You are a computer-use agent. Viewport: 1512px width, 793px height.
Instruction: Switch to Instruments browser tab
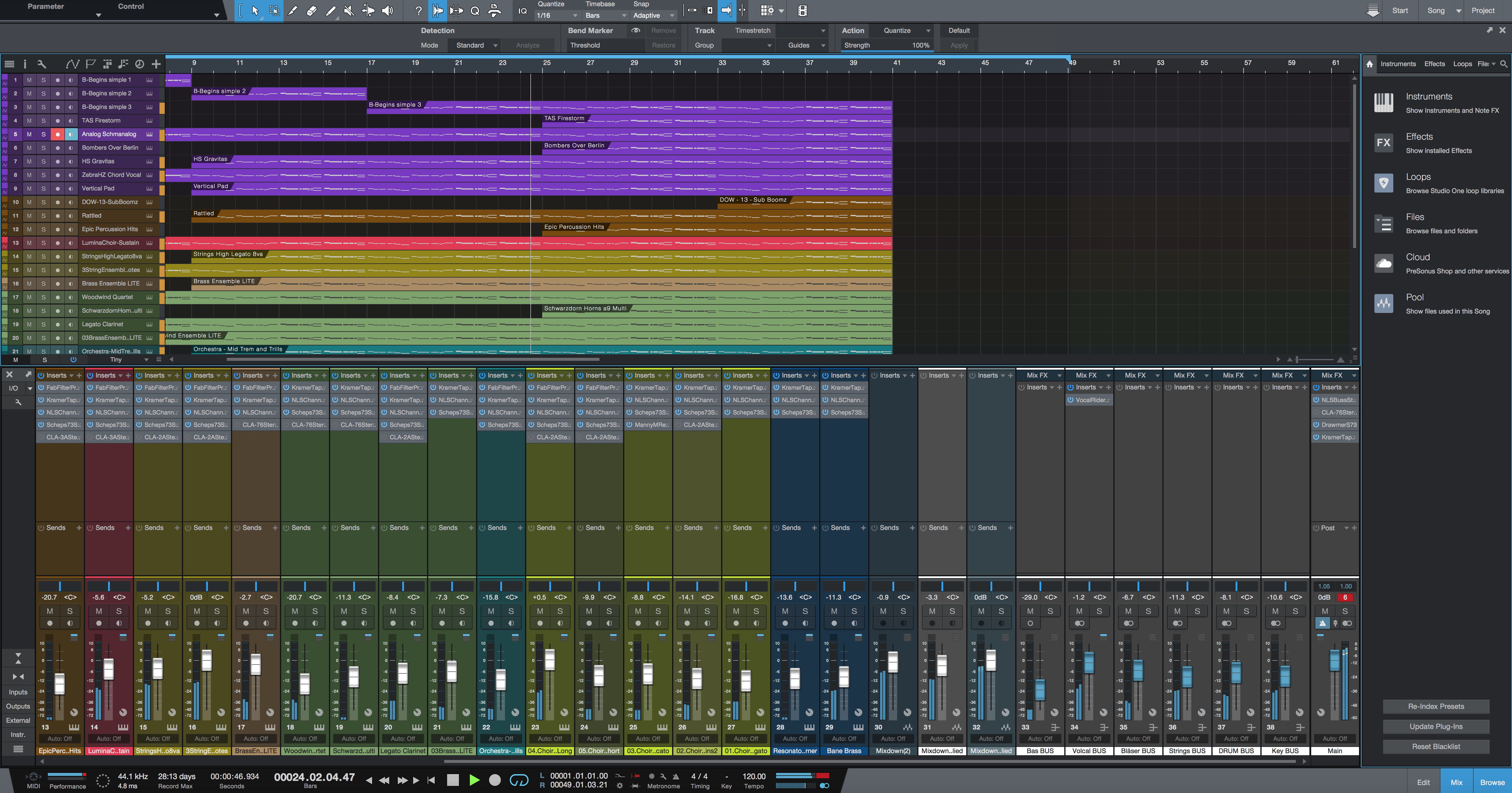[1397, 64]
